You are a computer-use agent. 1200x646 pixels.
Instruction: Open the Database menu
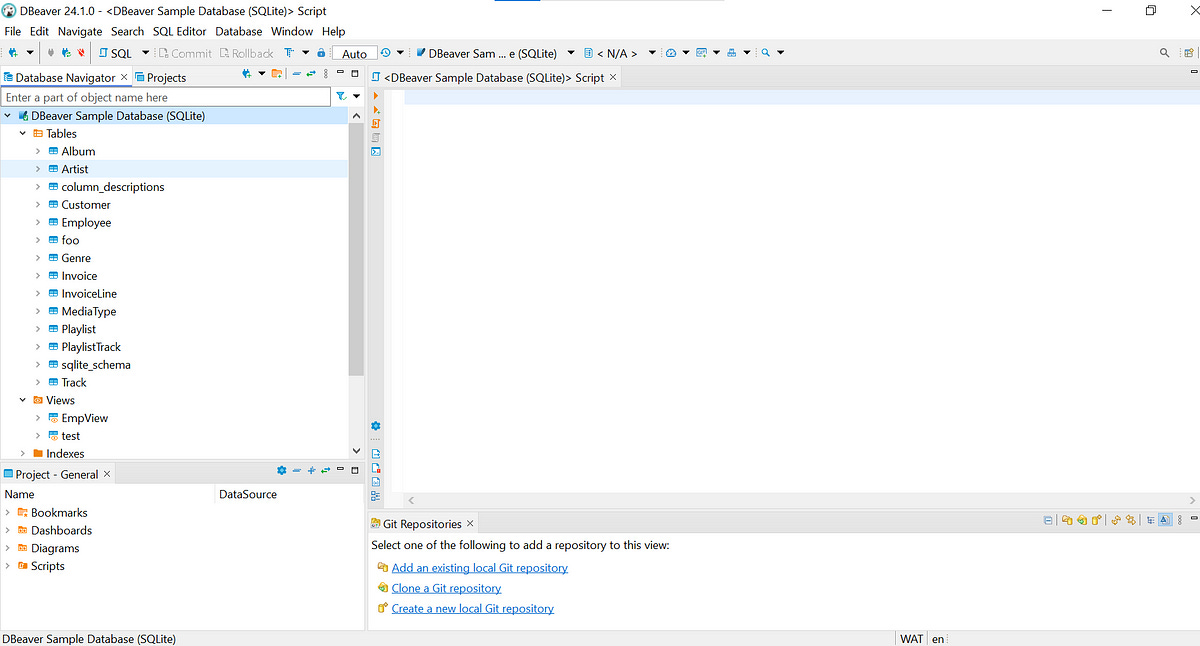click(x=239, y=31)
